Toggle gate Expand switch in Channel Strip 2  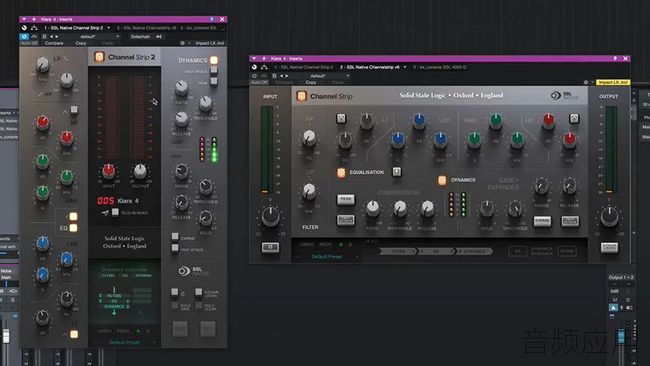[175, 237]
